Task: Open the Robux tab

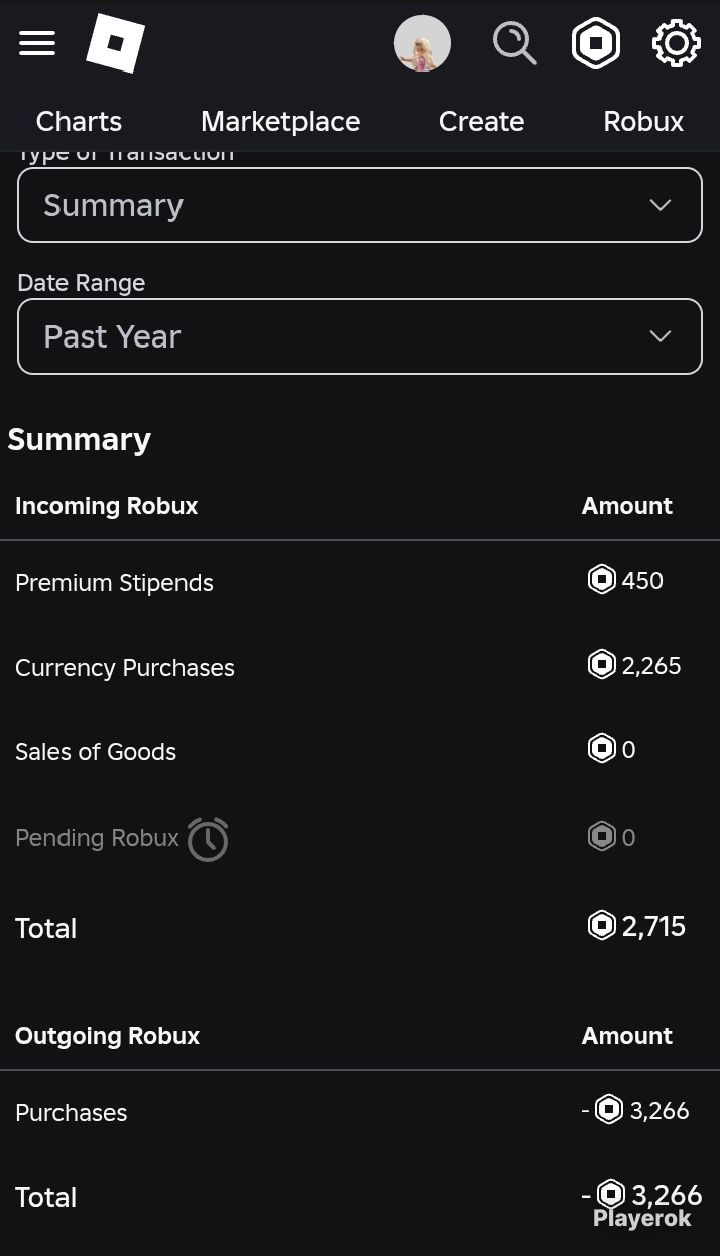Action: coord(643,122)
